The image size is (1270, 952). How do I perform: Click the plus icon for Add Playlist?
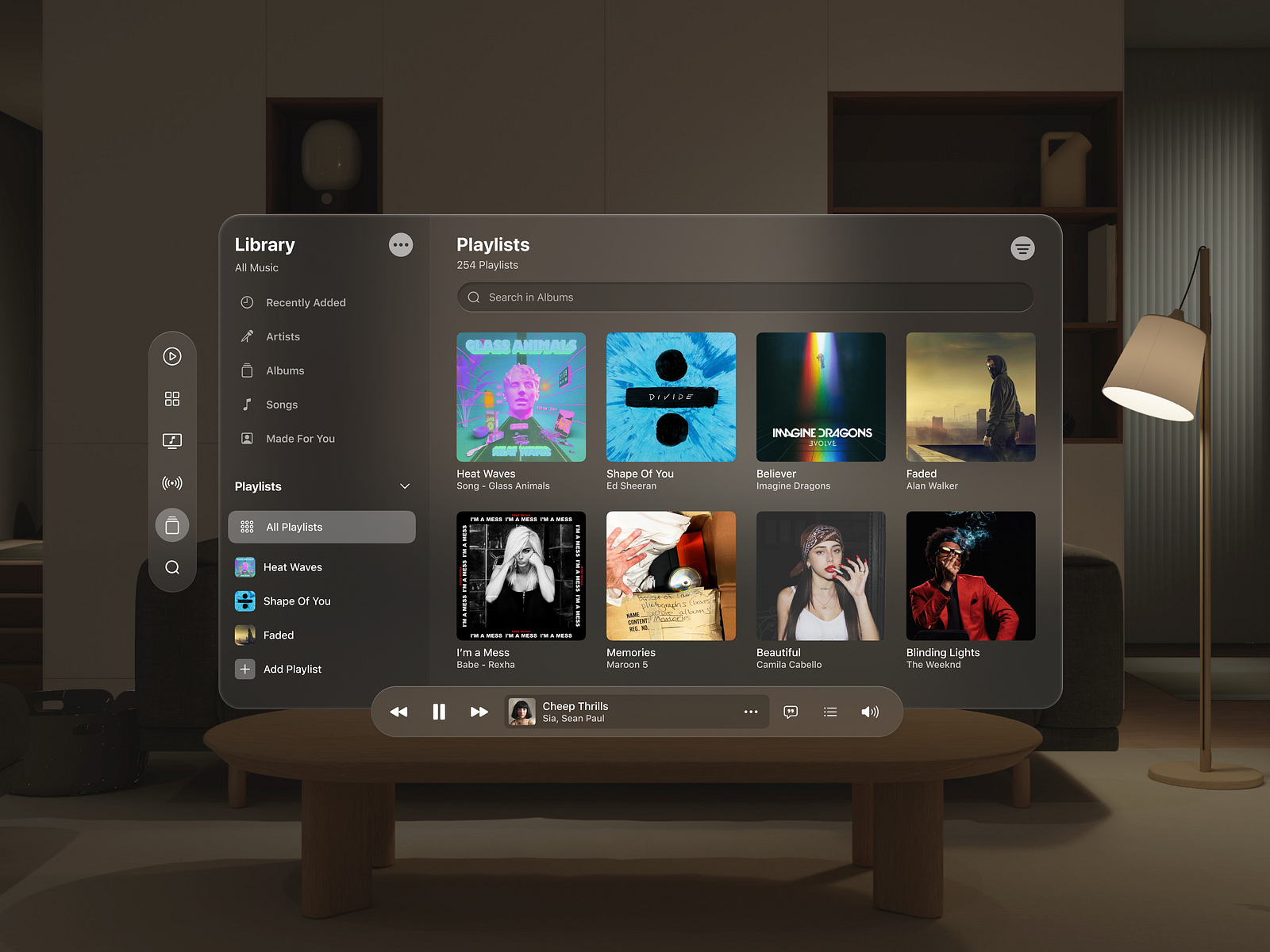click(x=245, y=669)
